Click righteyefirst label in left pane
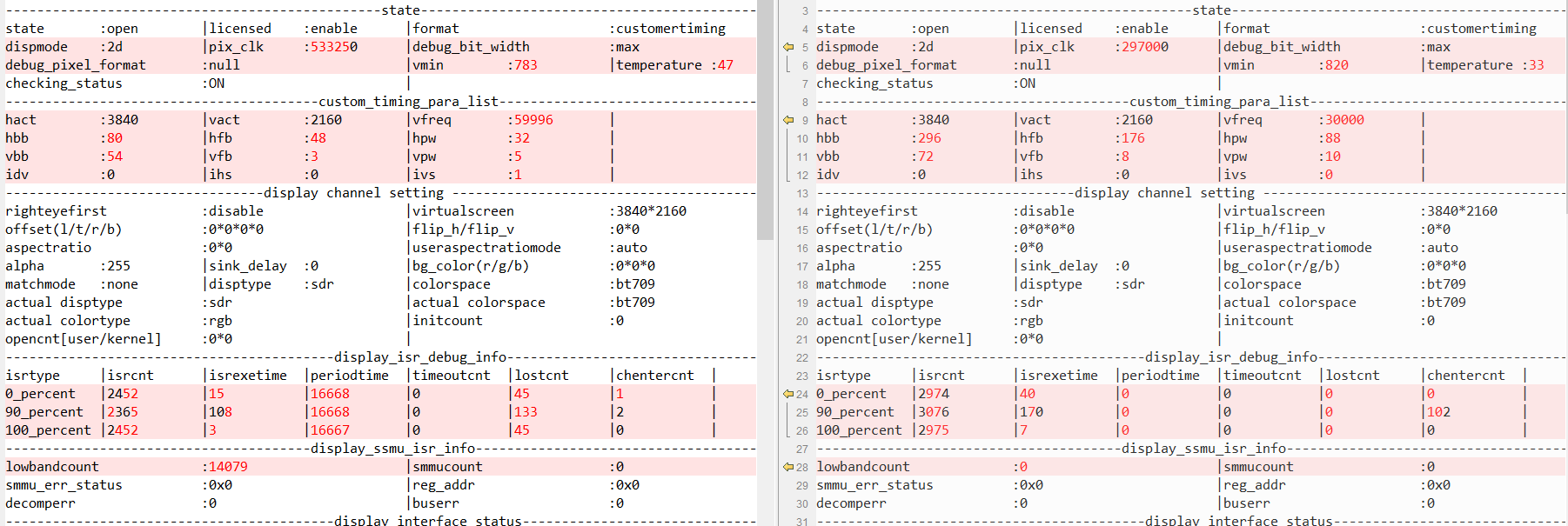Viewport: 1568px width, 526px height. pos(57,211)
